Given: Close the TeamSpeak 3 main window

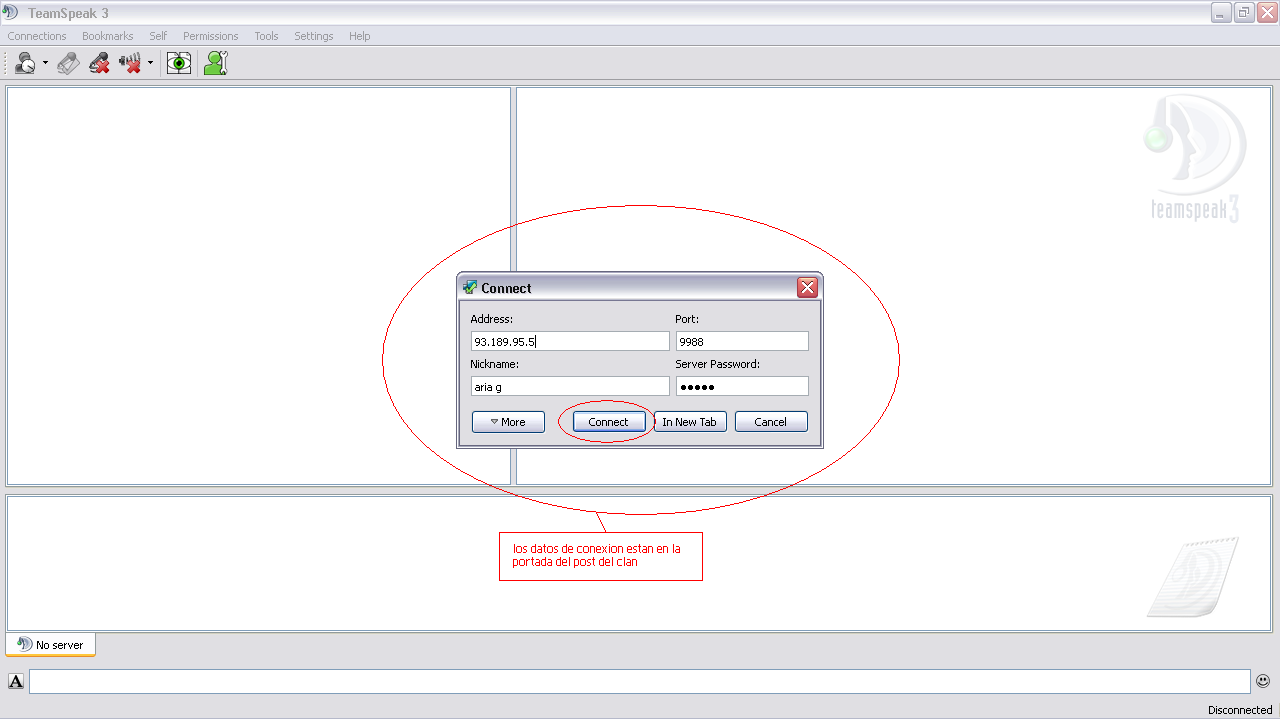Looking at the screenshot, I should (x=1267, y=12).
